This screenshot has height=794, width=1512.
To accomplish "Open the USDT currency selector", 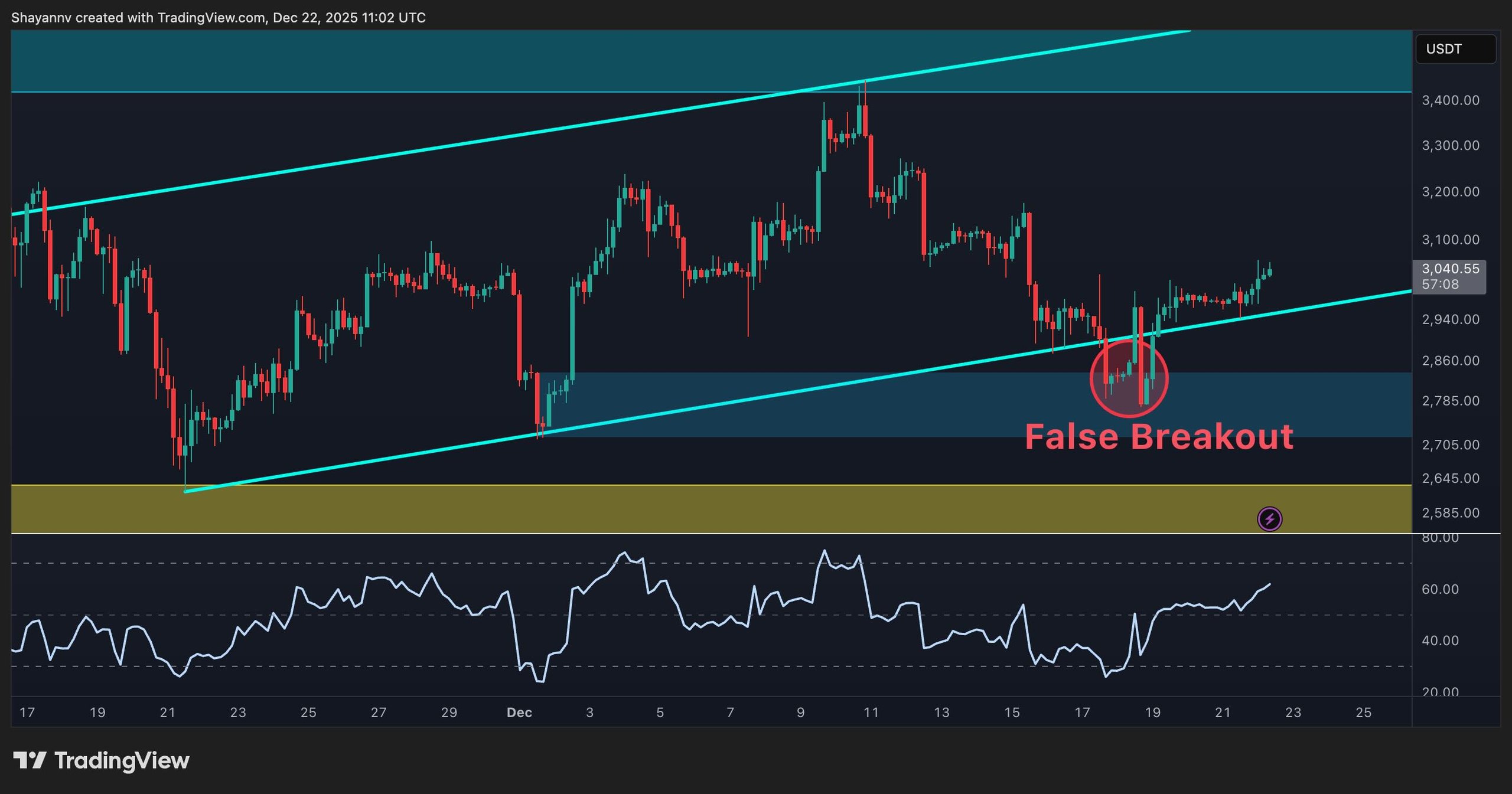I will click(x=1455, y=49).
